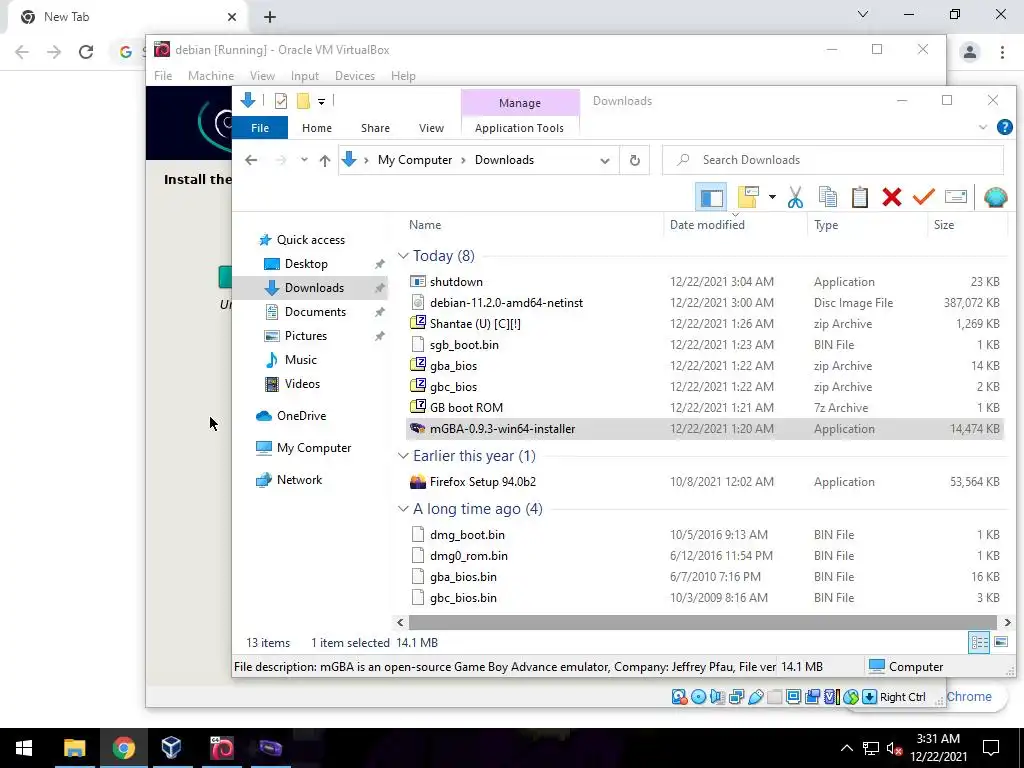Click VirtualBox USB status icon

756,697
